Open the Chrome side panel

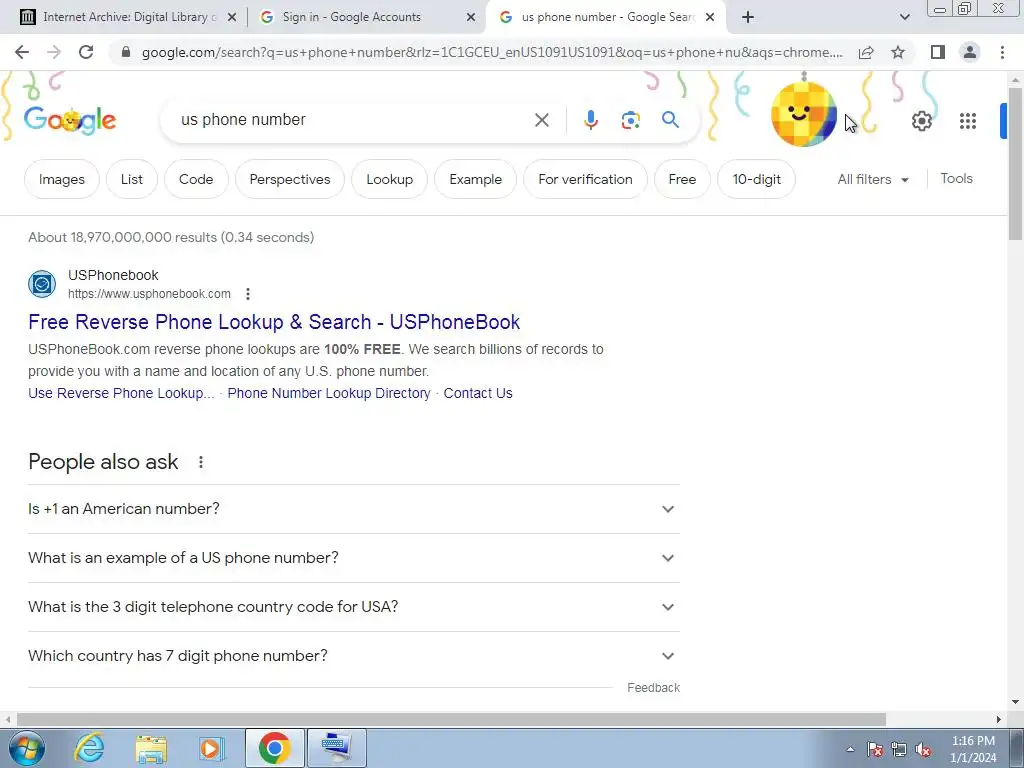point(938,52)
